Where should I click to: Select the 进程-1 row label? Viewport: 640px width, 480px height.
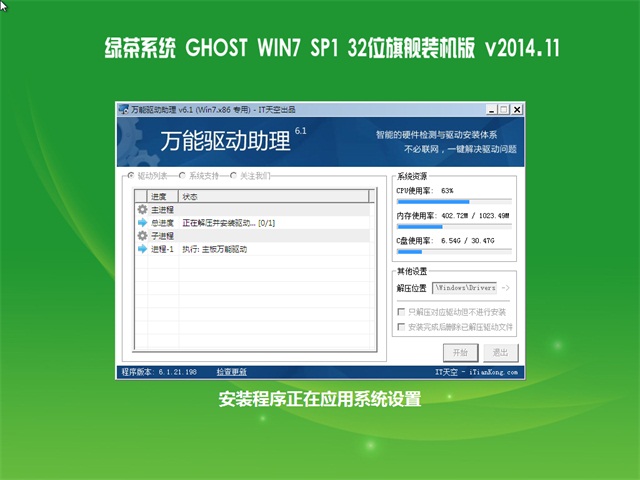pos(162,249)
